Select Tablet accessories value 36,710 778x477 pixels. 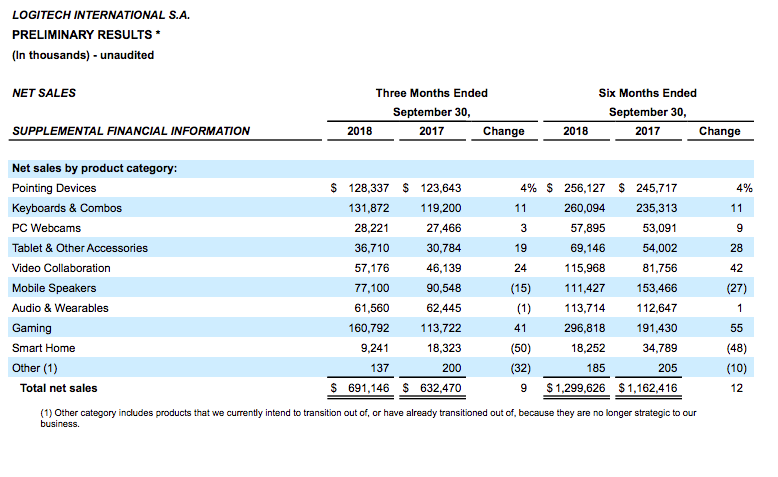pyautogui.click(x=372, y=248)
